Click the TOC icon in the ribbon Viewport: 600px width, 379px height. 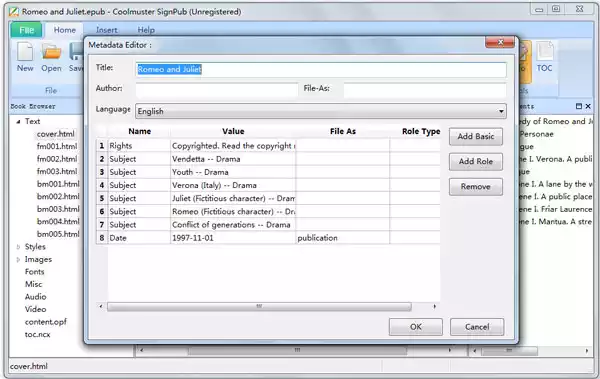545,52
